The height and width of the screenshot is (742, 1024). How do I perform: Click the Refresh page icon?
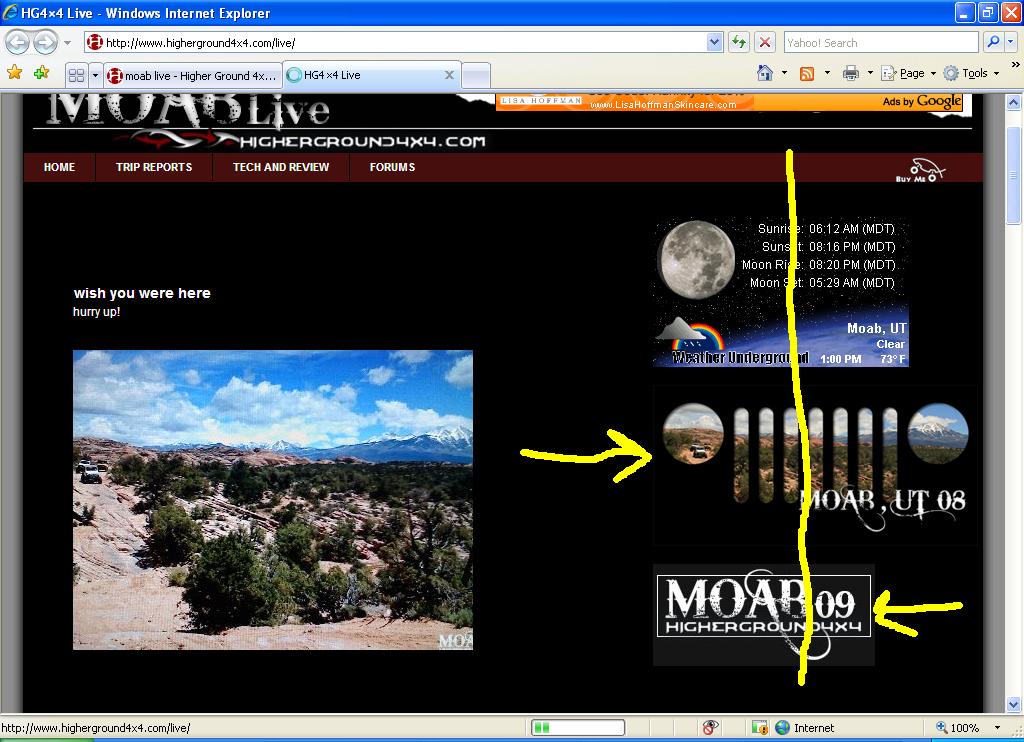point(739,42)
